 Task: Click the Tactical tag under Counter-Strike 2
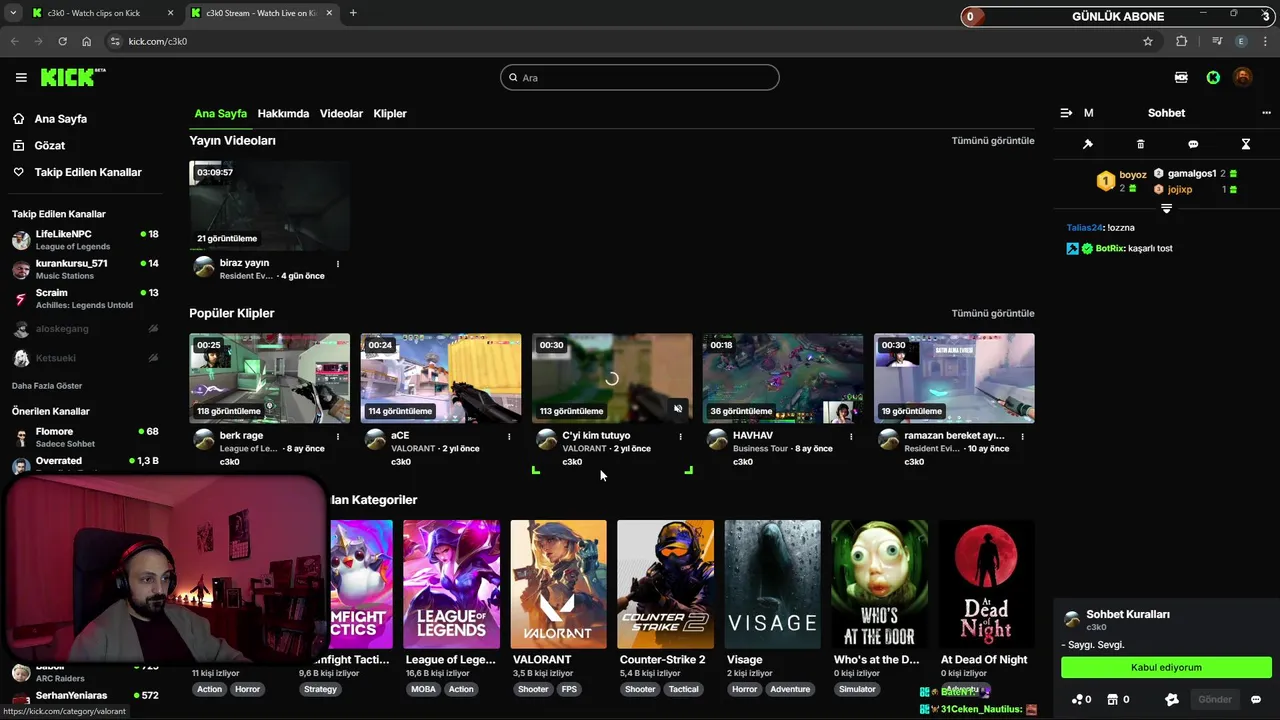[684, 689]
